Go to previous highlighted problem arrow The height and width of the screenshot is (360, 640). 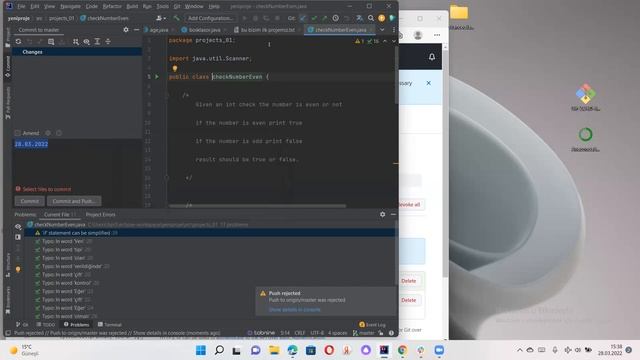[385, 41]
